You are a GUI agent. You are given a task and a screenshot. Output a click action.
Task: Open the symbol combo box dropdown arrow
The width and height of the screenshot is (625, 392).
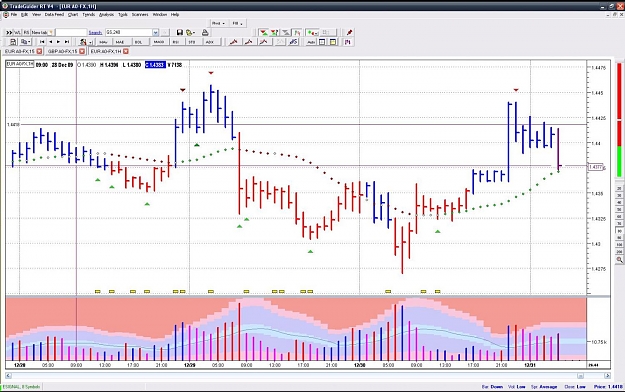pyautogui.click(x=155, y=32)
